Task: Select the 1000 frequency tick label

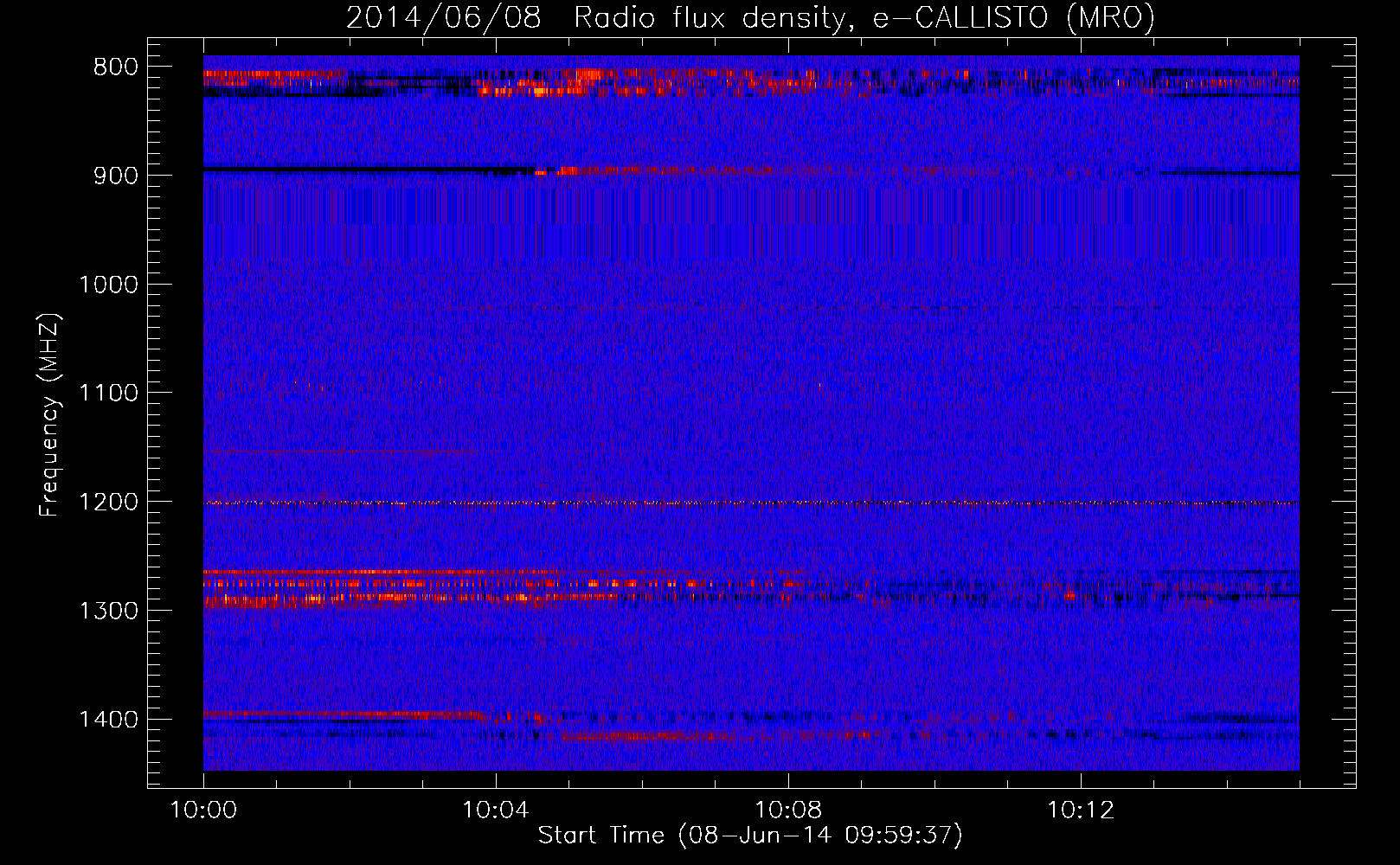Action: tap(108, 285)
